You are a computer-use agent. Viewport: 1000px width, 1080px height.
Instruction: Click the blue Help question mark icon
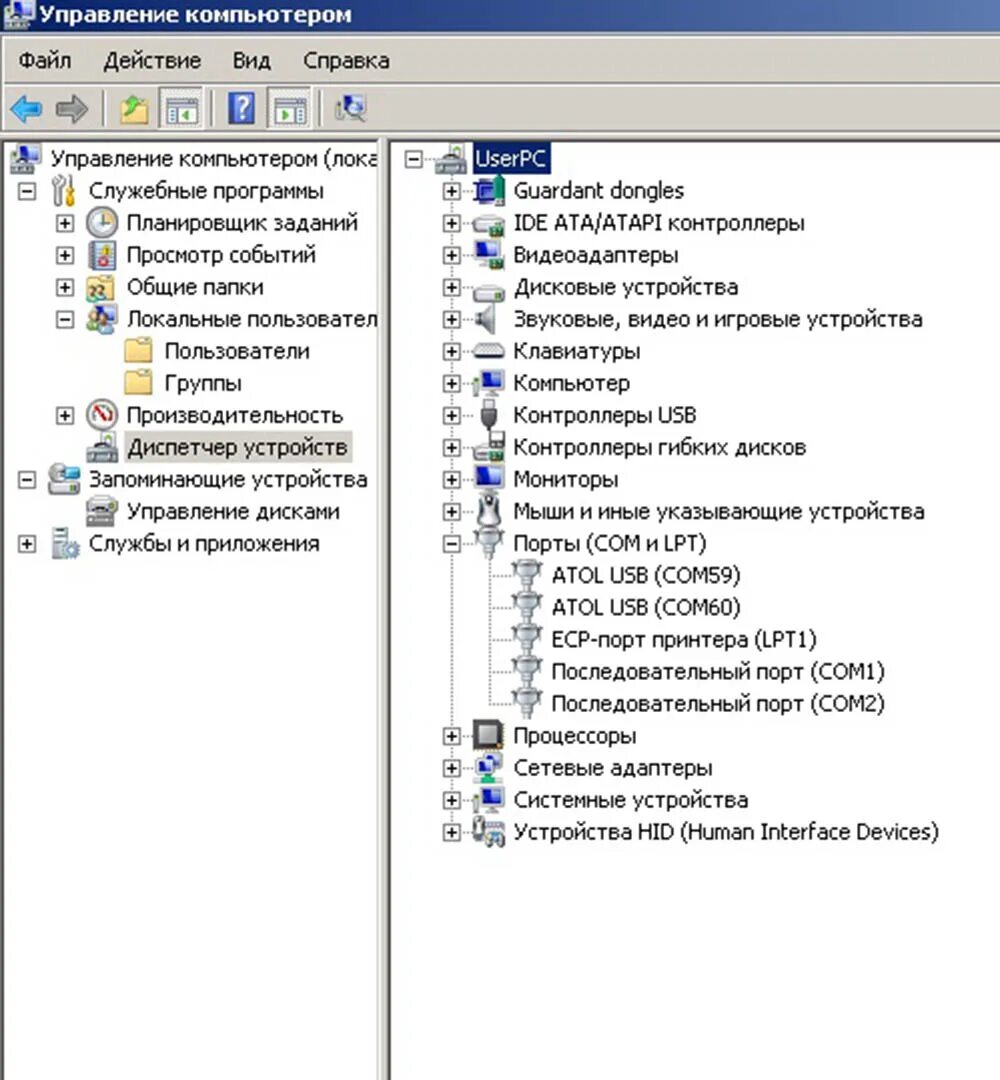(242, 108)
